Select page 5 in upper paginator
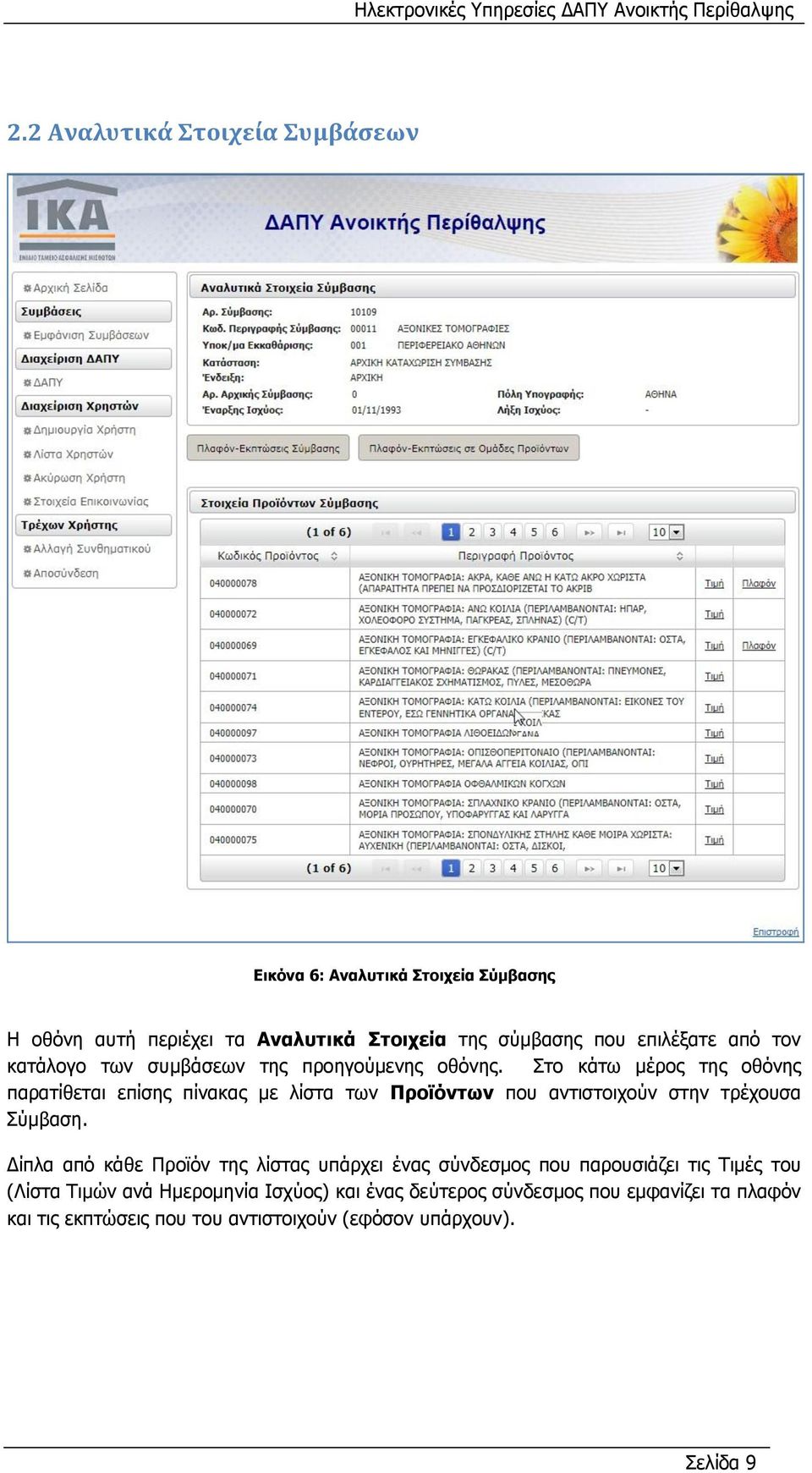 pos(534,532)
